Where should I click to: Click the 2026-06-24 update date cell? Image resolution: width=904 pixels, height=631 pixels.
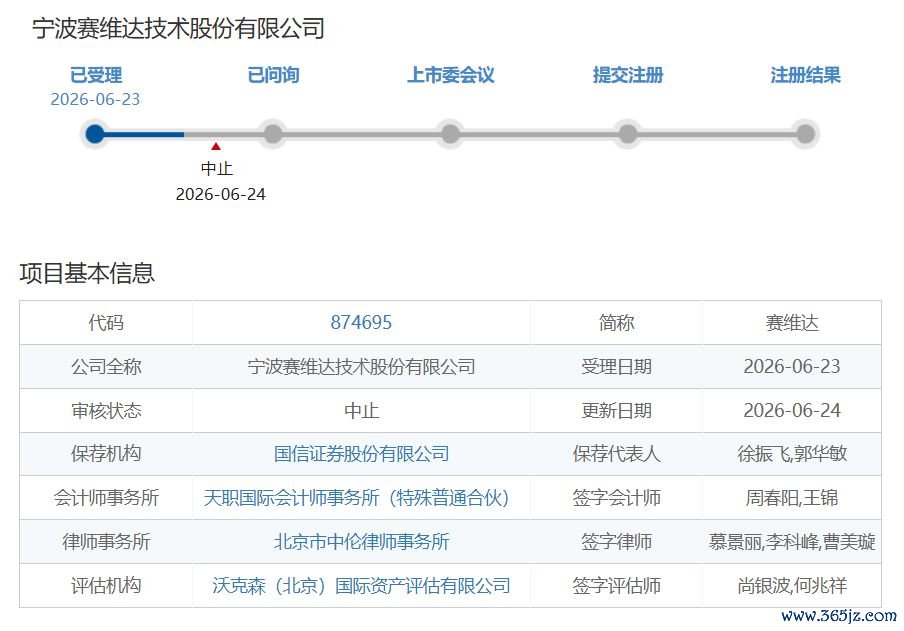tap(792, 410)
